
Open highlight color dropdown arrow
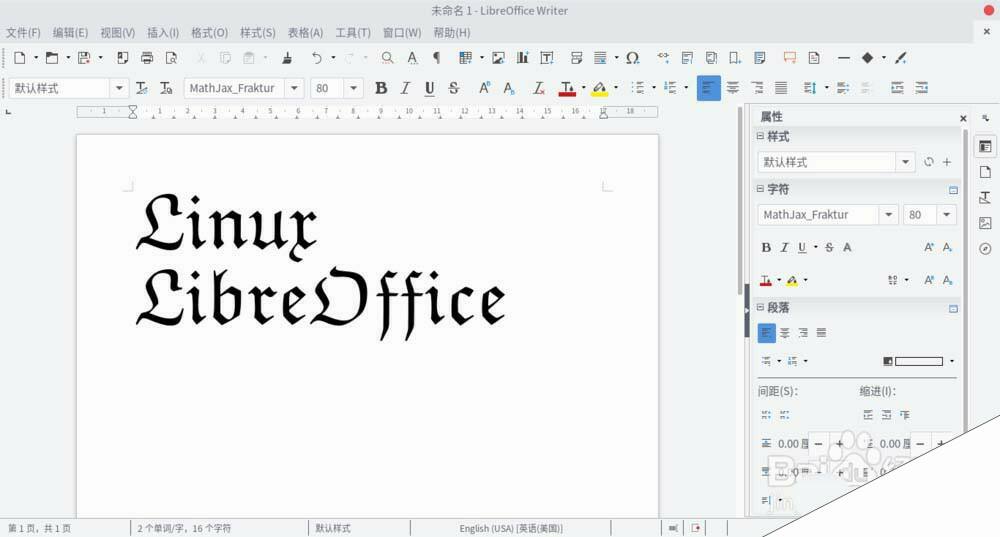[x=616, y=88]
